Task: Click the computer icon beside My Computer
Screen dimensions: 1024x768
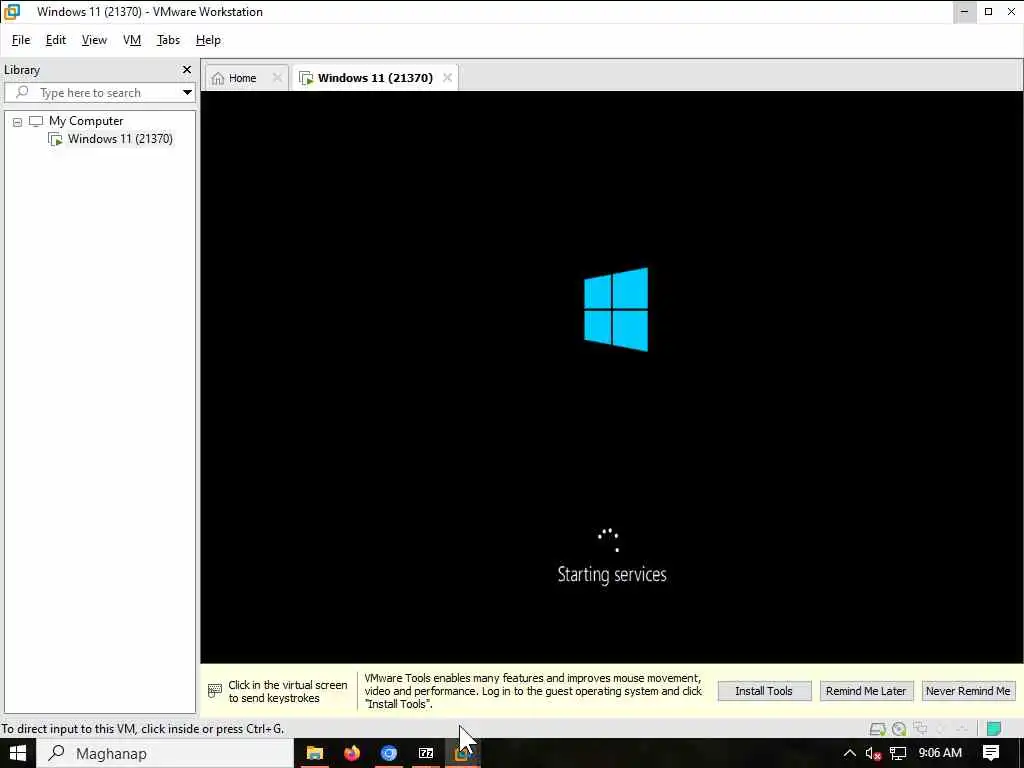Action: coord(36,121)
